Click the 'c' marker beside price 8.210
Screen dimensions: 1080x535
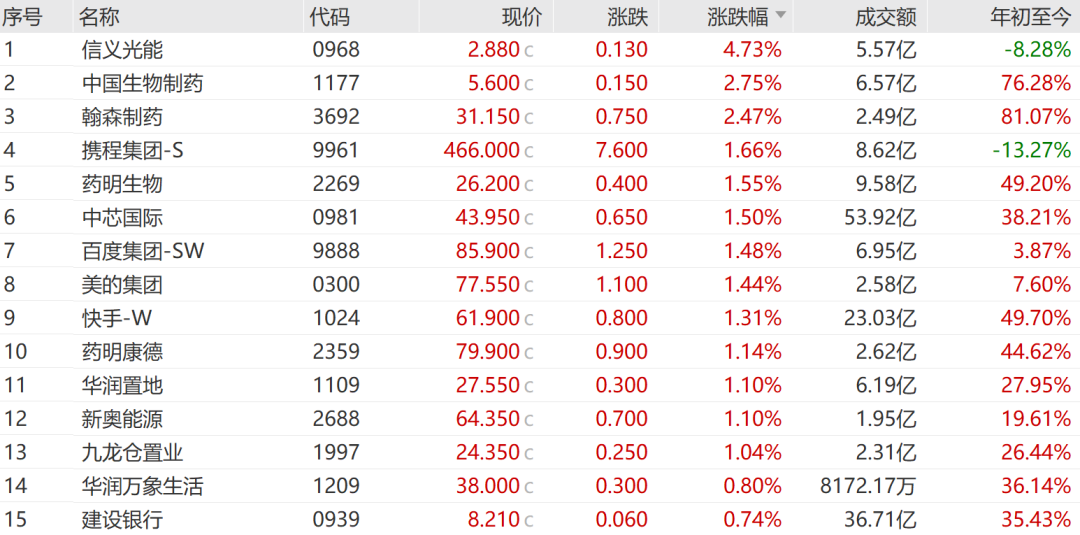pos(529,520)
